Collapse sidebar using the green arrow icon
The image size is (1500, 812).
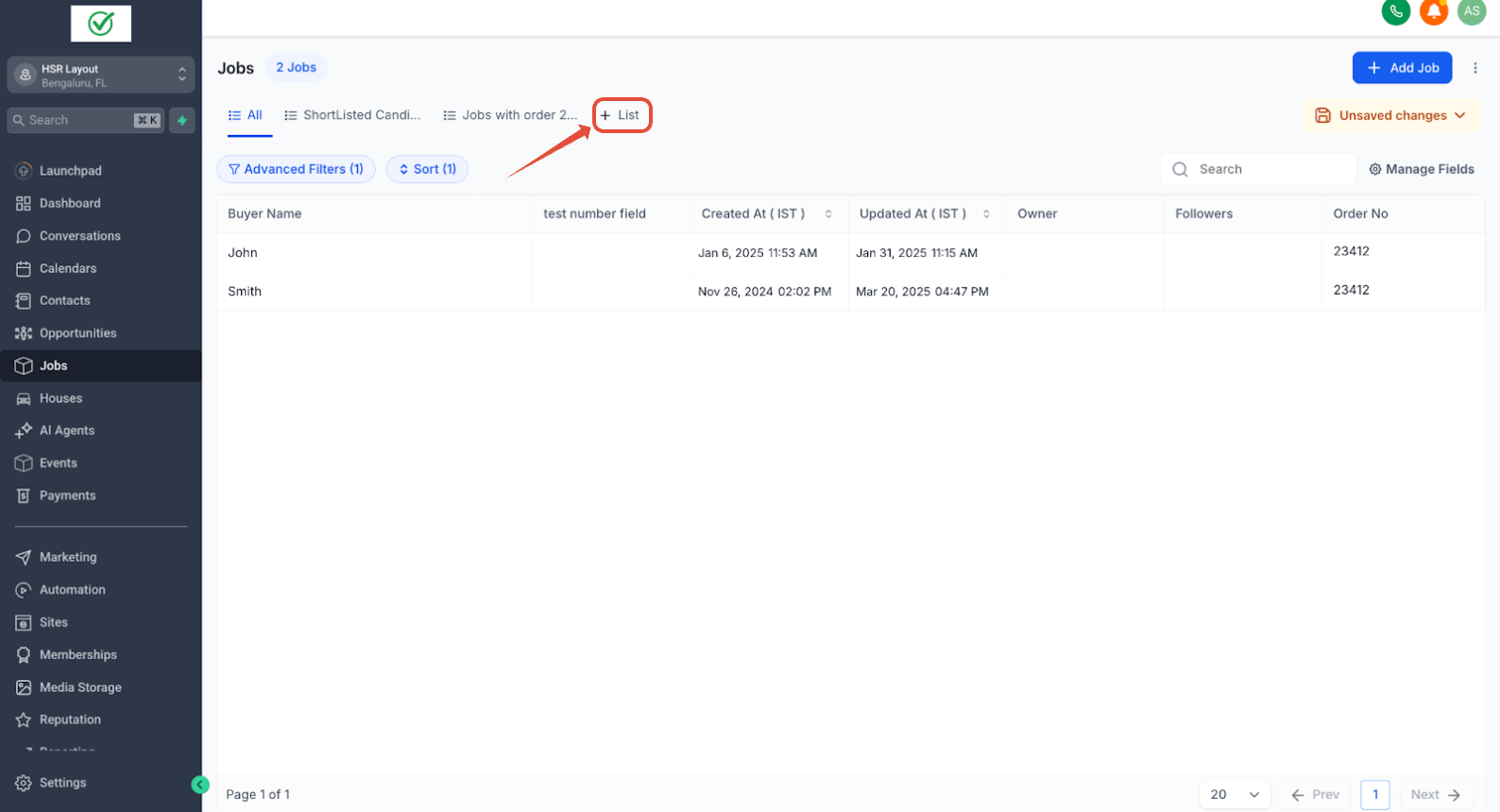click(x=199, y=784)
